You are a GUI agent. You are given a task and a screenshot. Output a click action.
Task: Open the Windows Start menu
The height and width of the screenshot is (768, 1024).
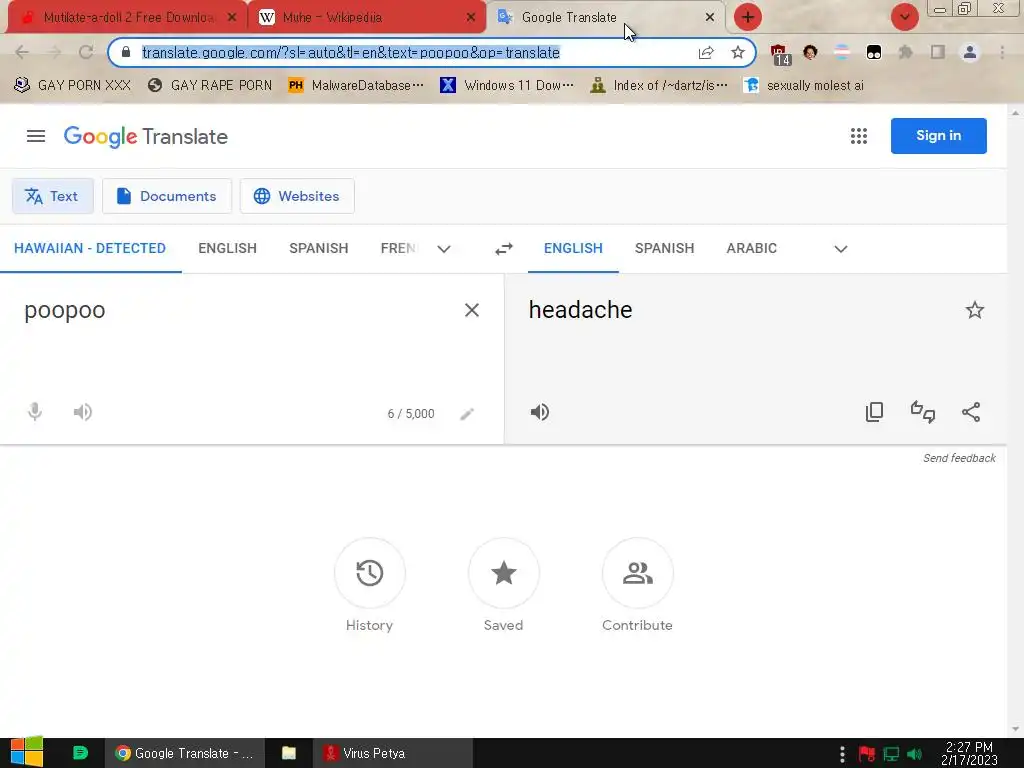coord(26,752)
